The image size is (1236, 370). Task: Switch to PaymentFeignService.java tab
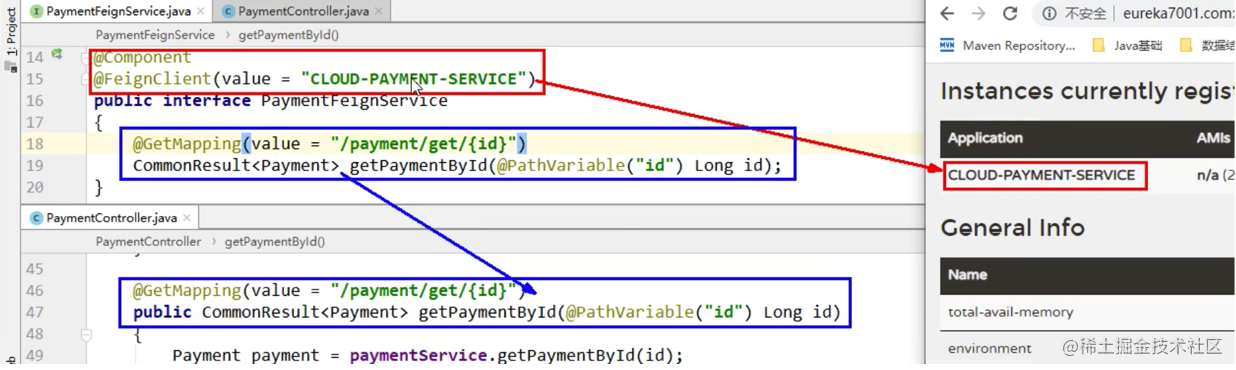(x=118, y=11)
